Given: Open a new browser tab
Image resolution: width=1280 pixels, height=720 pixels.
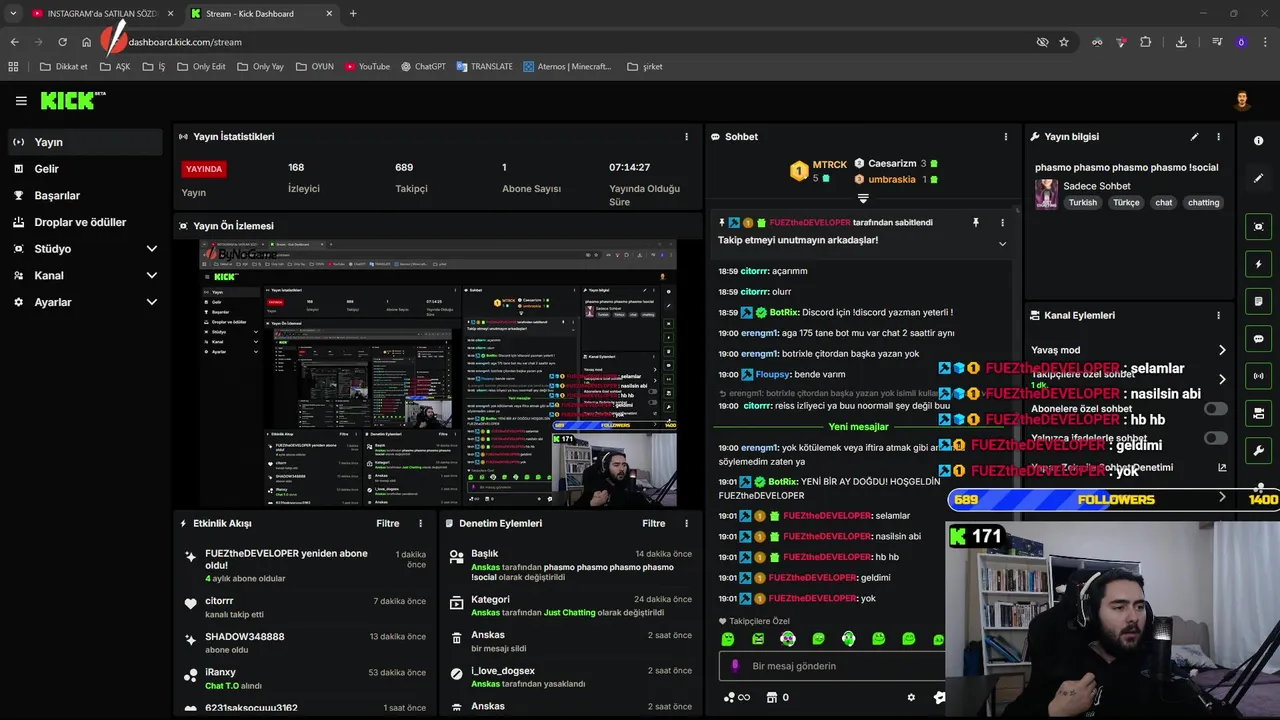Looking at the screenshot, I should point(353,14).
